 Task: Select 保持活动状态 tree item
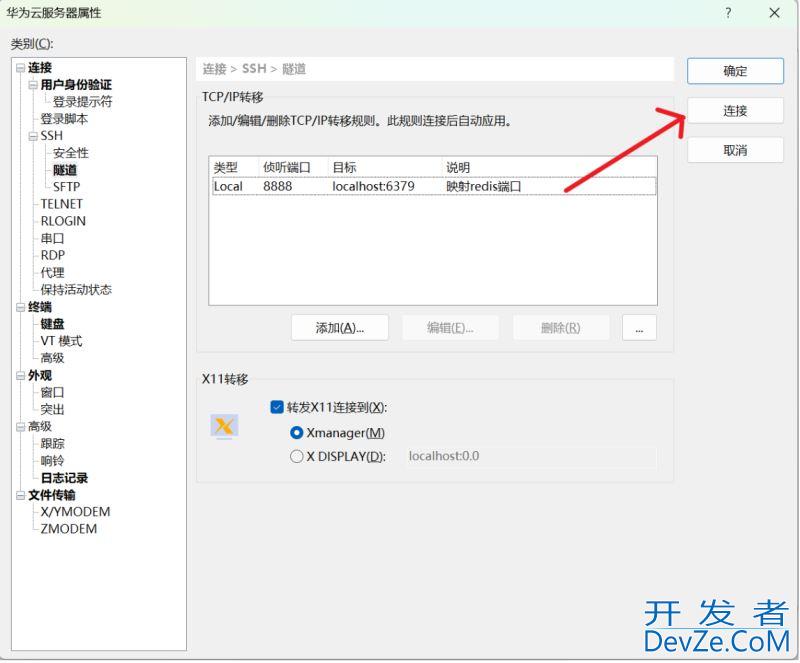tap(76, 289)
